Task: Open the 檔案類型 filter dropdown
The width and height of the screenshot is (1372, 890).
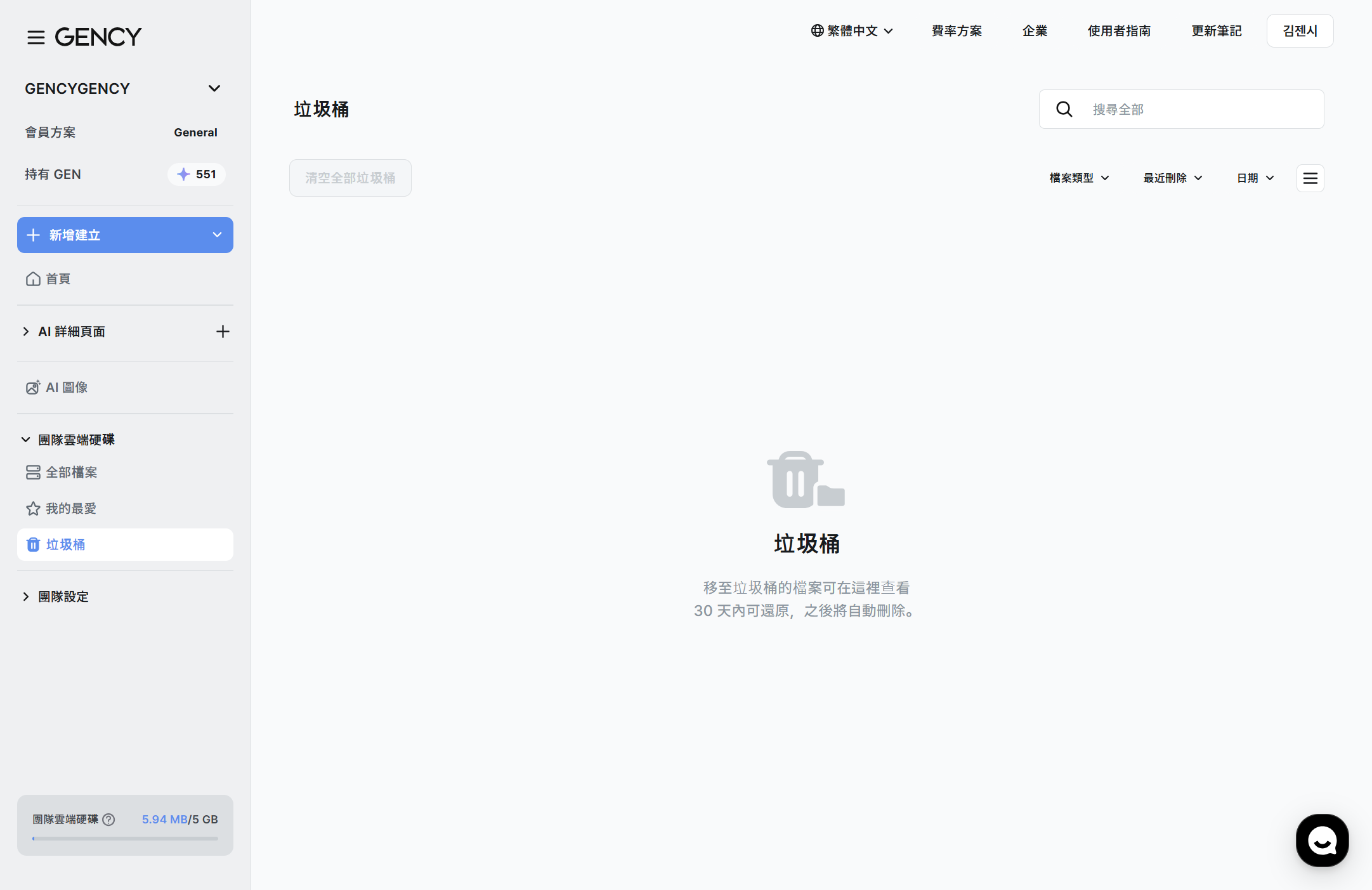Action: click(1079, 178)
